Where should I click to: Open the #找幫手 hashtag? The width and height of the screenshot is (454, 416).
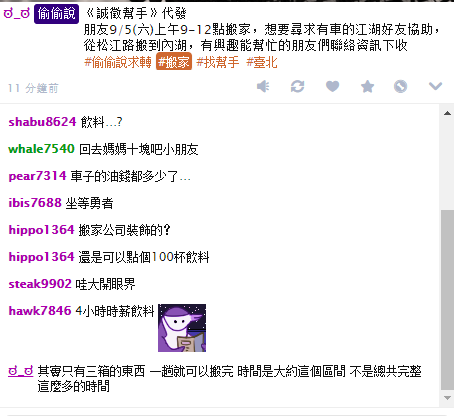coord(218,62)
